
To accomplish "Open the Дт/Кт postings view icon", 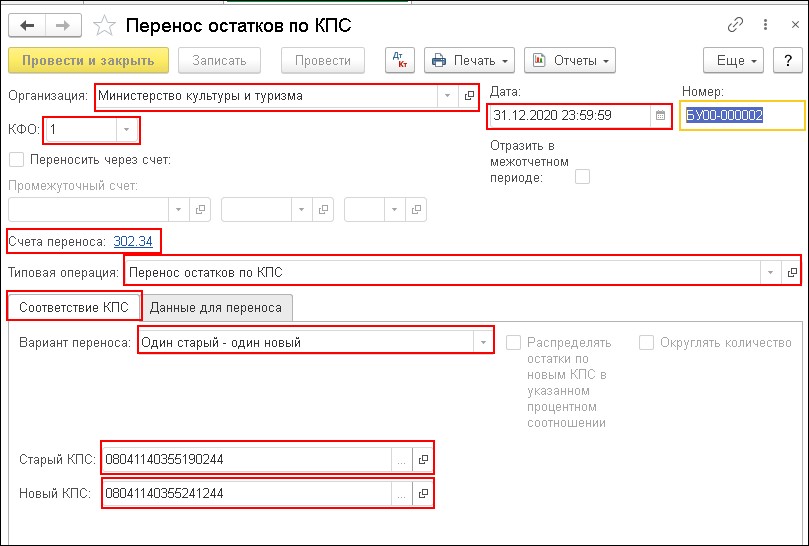I will coord(400,60).
